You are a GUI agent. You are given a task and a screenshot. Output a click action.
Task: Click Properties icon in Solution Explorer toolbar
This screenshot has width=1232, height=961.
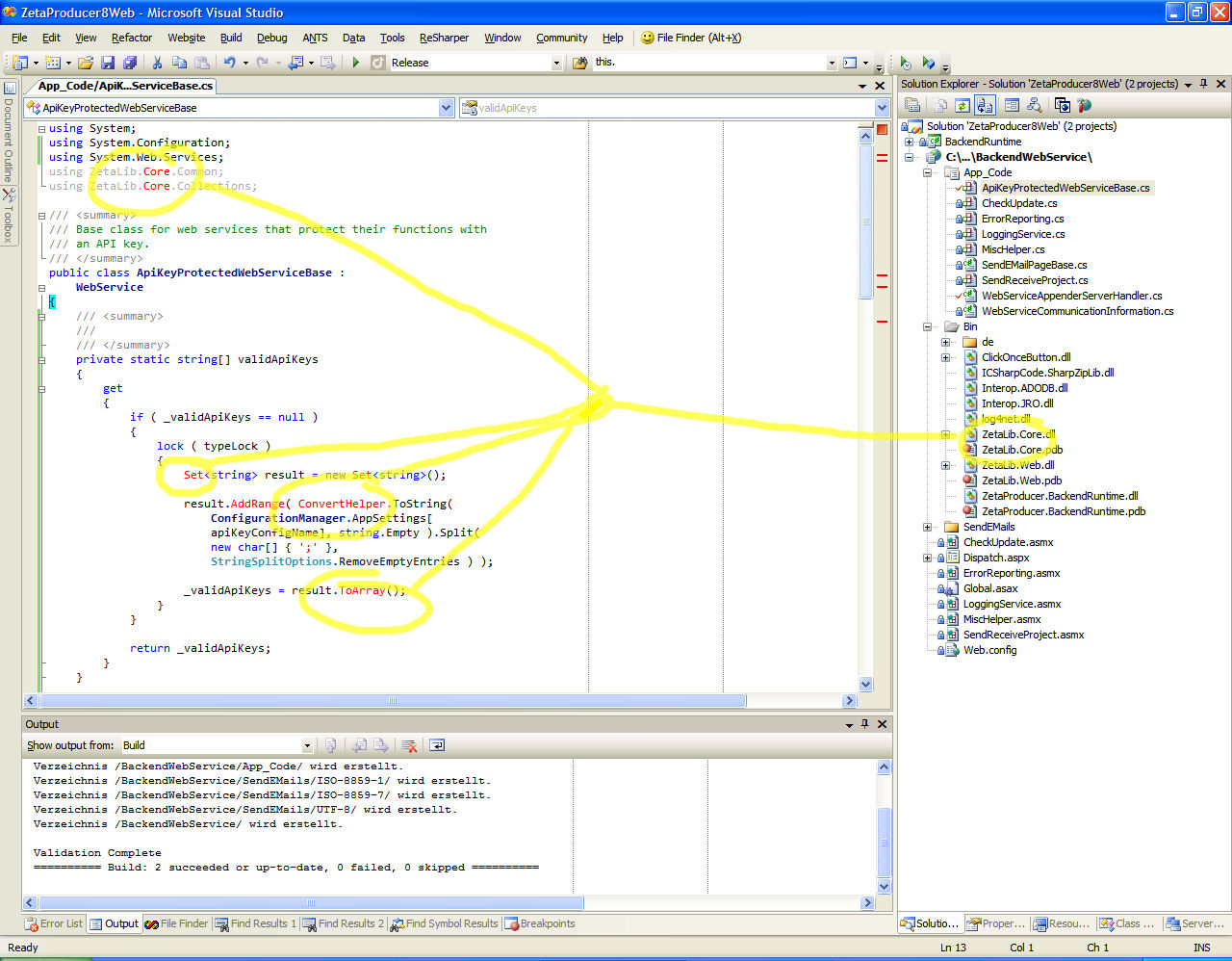[911, 105]
